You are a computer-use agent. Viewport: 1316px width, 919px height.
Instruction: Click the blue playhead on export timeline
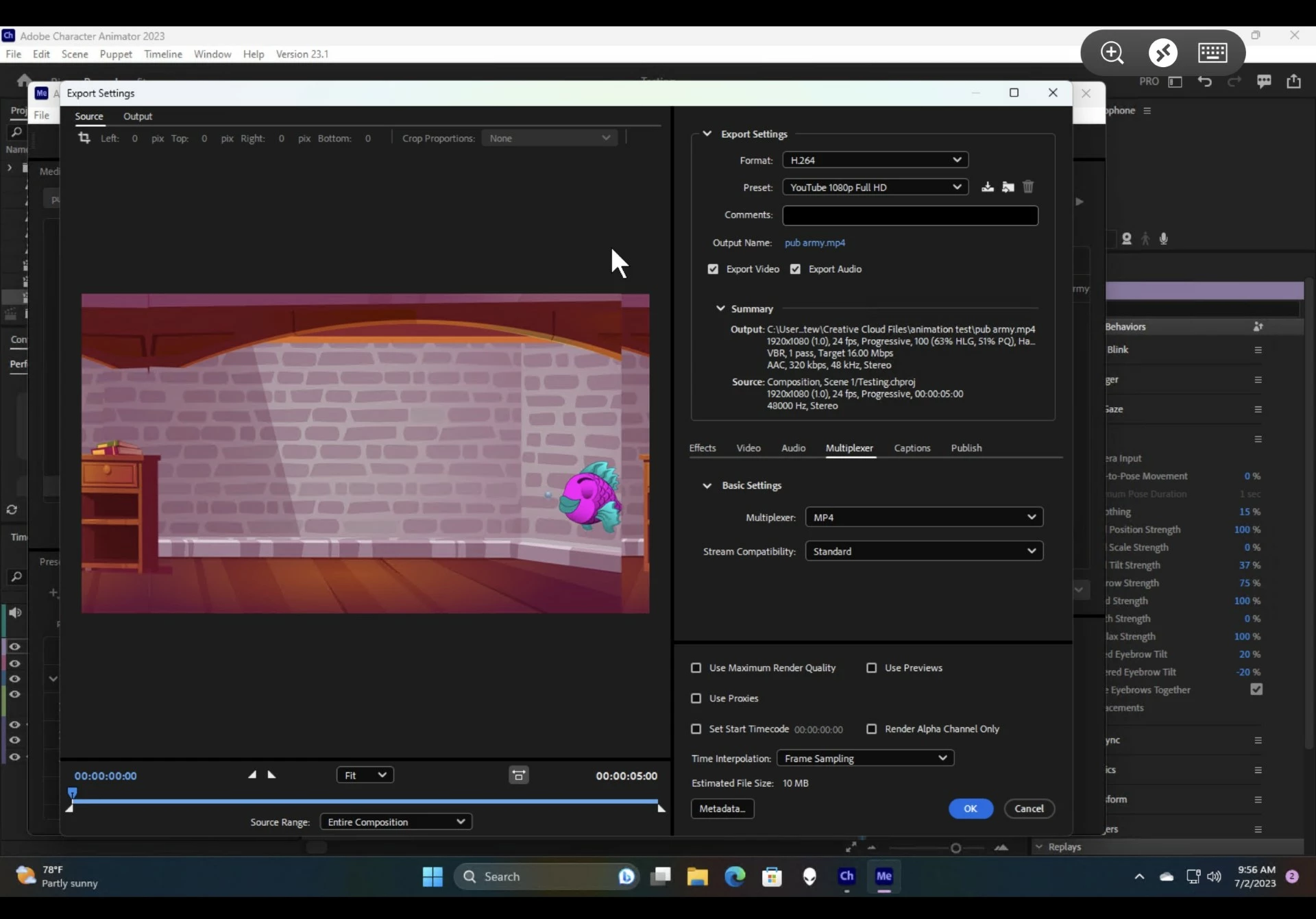pyautogui.click(x=72, y=793)
